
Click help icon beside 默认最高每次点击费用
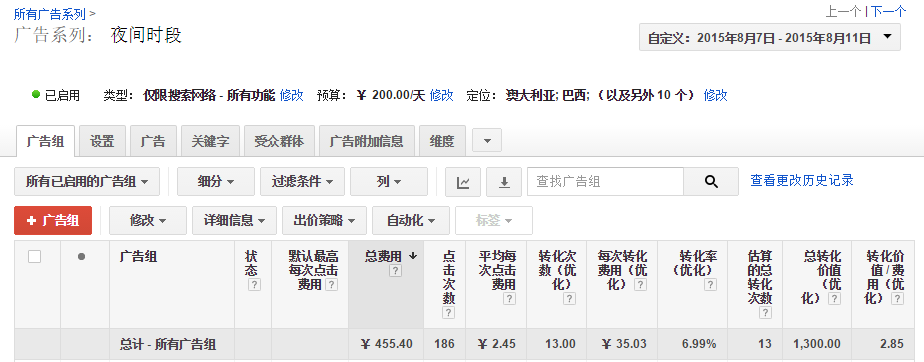pos(332,285)
